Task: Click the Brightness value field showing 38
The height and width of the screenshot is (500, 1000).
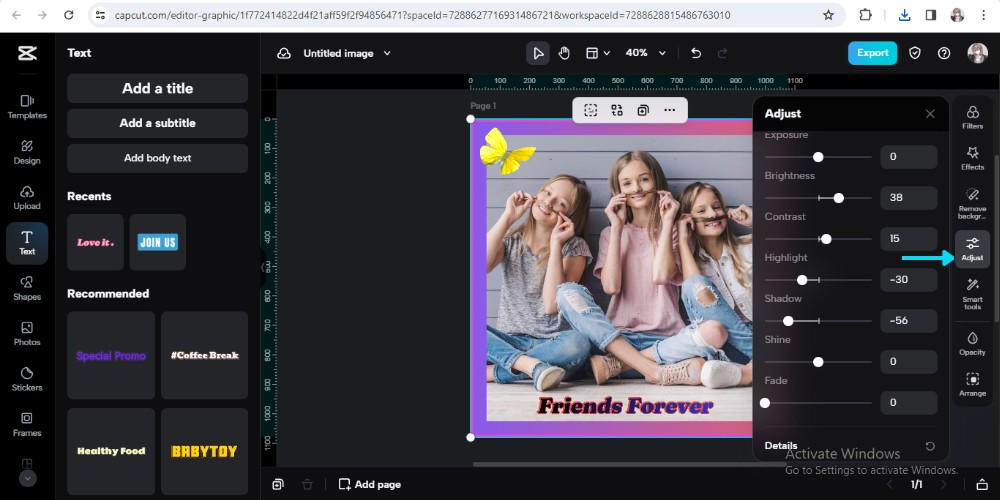Action: (x=909, y=198)
